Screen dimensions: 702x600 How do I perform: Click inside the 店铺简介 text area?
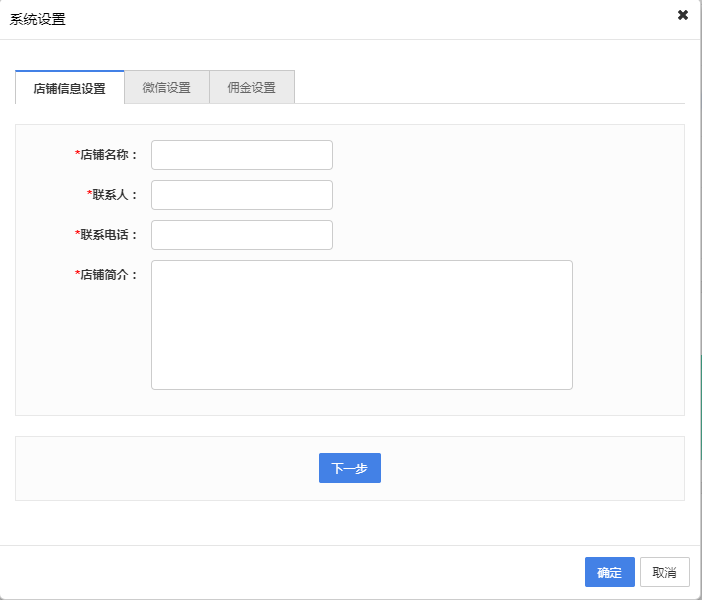click(361, 325)
